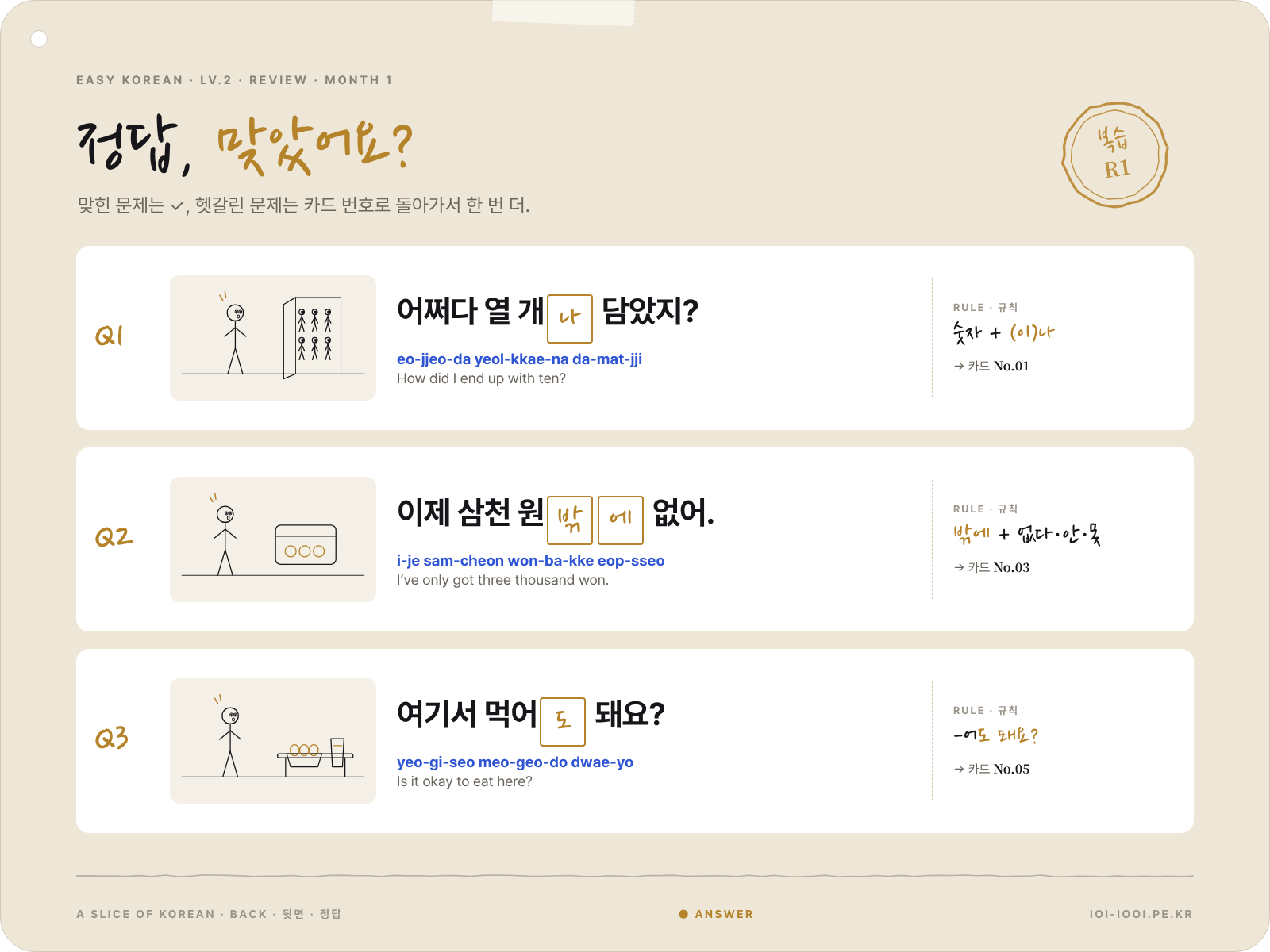Go to 카드 No.01 reference
The height and width of the screenshot is (952, 1270).
pyautogui.click(x=991, y=366)
